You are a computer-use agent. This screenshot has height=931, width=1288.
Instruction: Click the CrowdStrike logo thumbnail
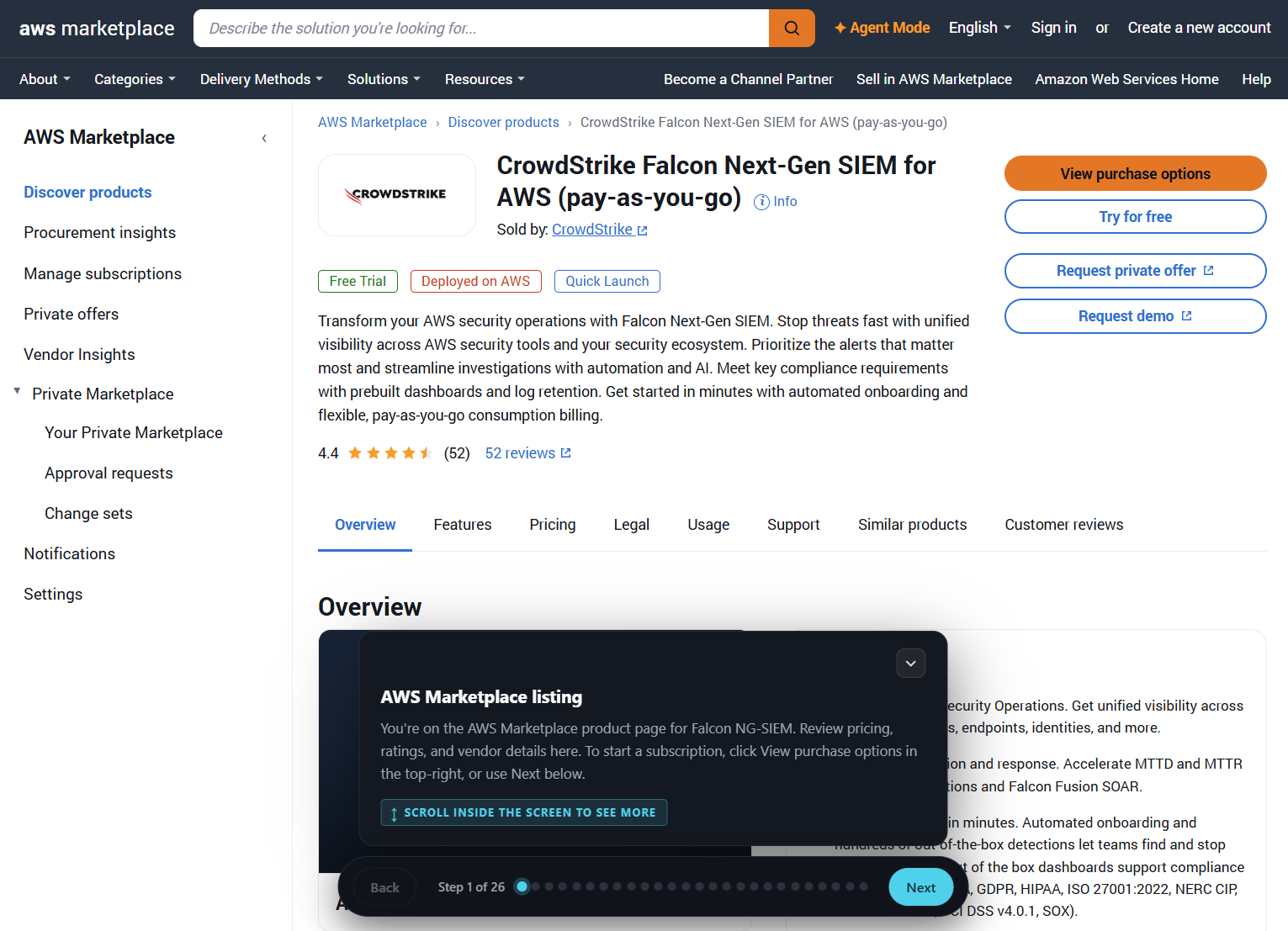397,194
